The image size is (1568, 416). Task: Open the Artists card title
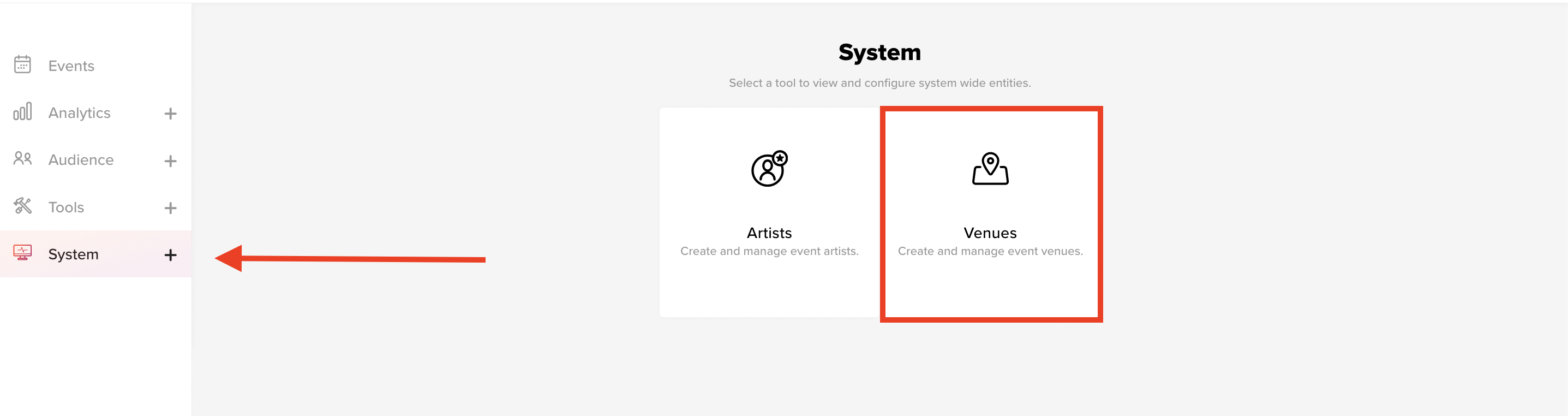click(769, 233)
